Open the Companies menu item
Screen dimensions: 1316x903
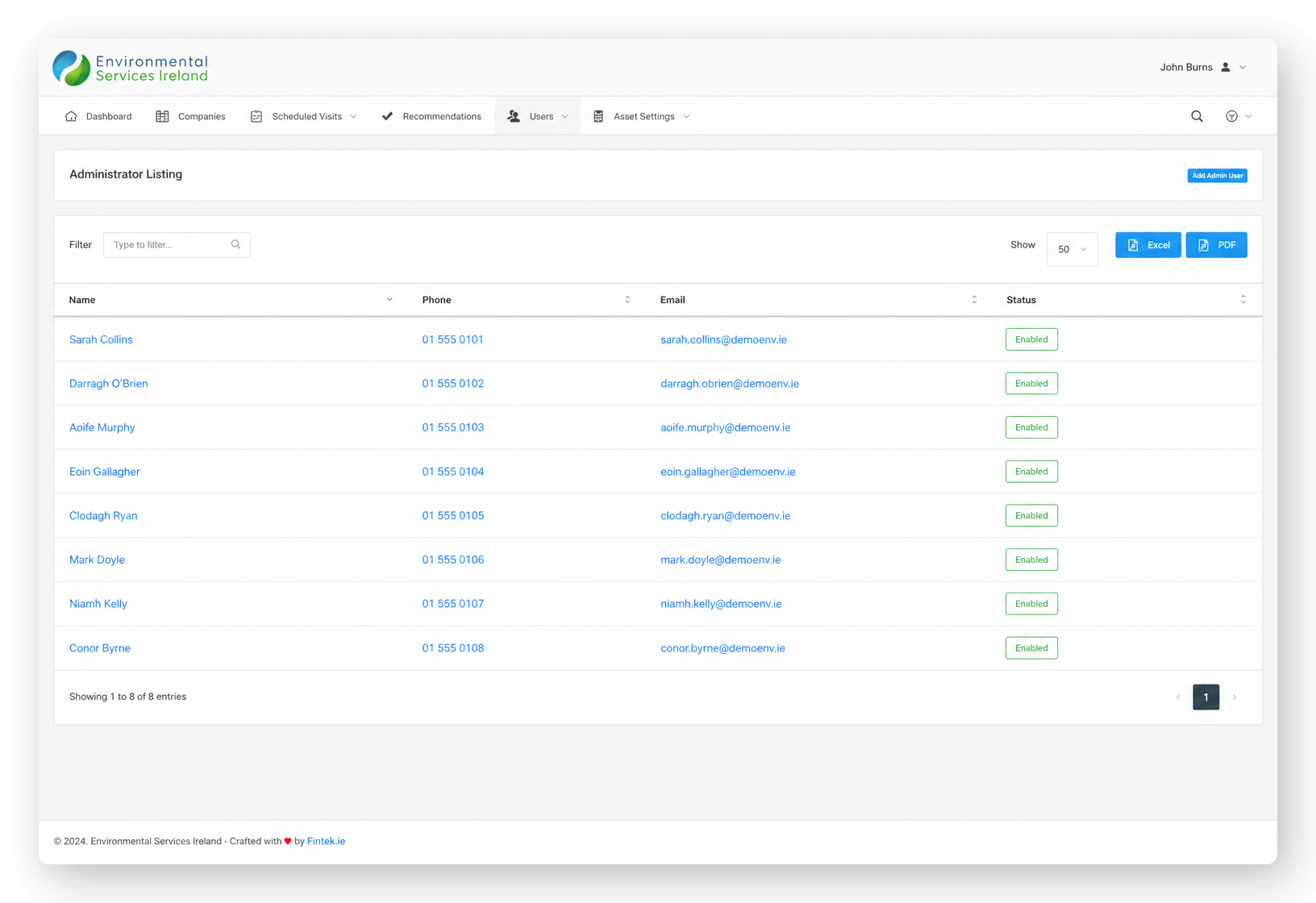(190, 116)
